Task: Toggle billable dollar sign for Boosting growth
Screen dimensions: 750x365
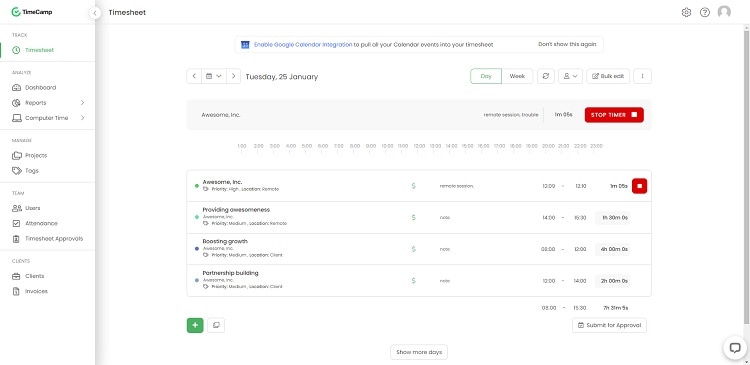Action: [x=413, y=249]
